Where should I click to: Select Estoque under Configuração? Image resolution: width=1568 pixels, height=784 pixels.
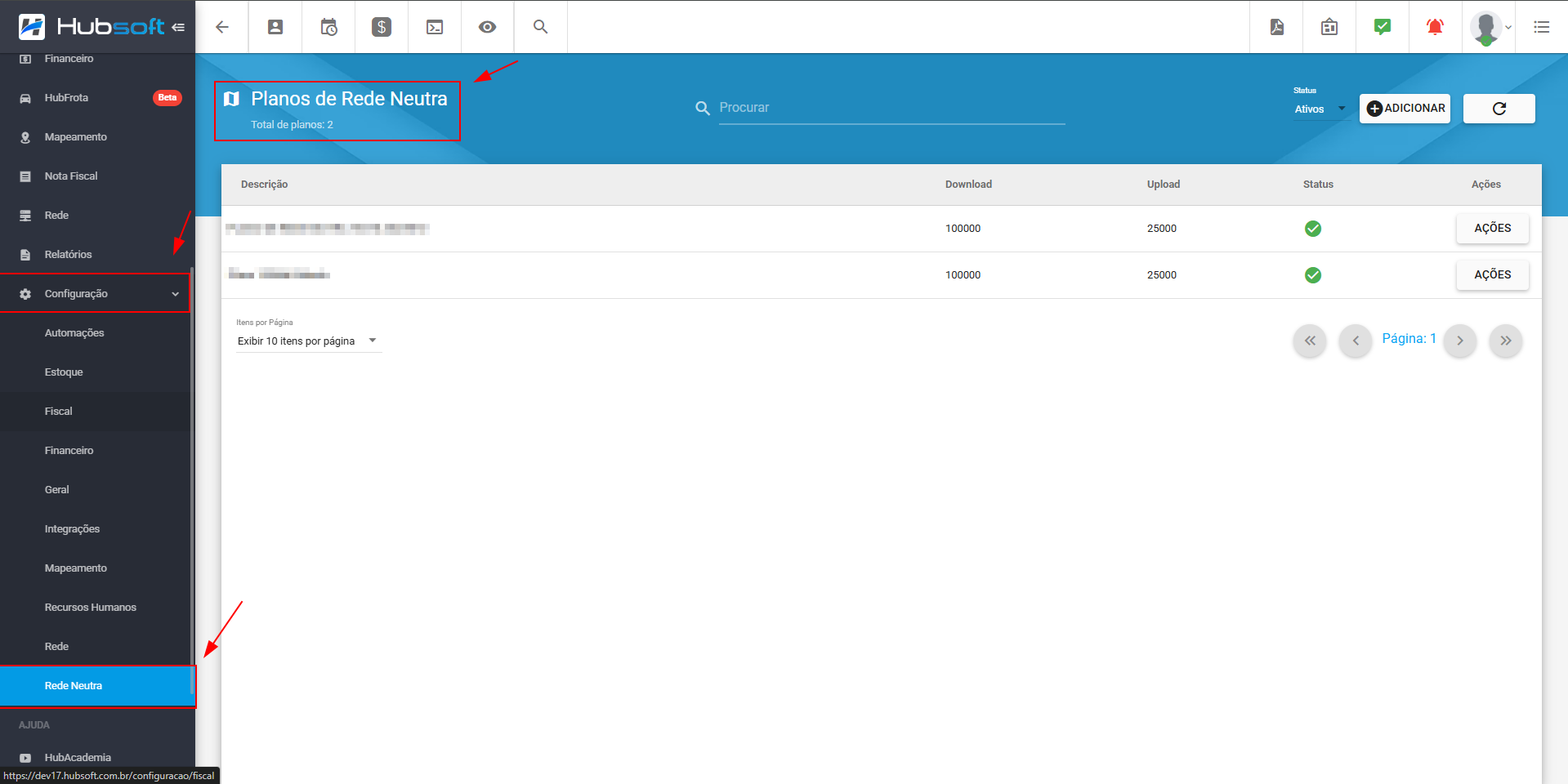tap(96, 372)
